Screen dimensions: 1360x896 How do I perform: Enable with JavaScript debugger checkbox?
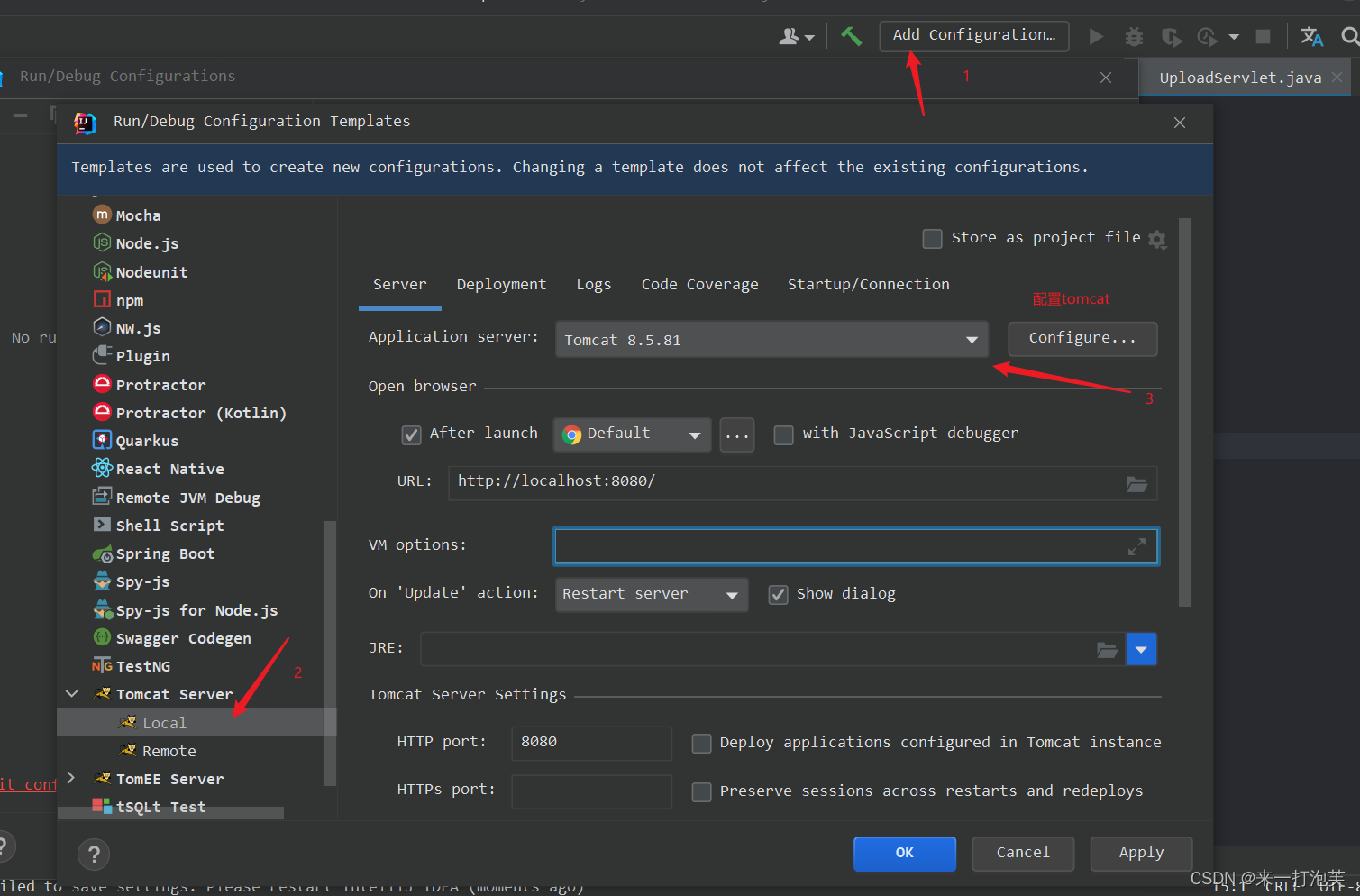[784, 435]
